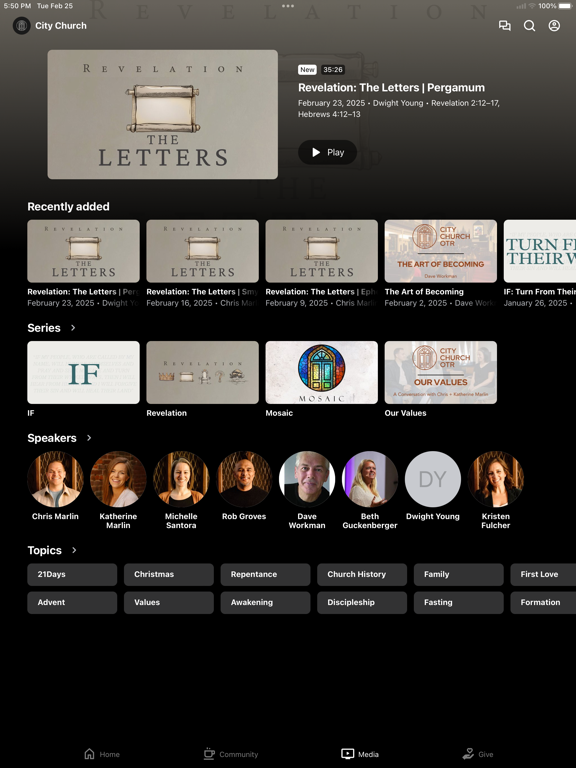Click the Series heading
Screen dimensions: 576x768
click(44, 328)
